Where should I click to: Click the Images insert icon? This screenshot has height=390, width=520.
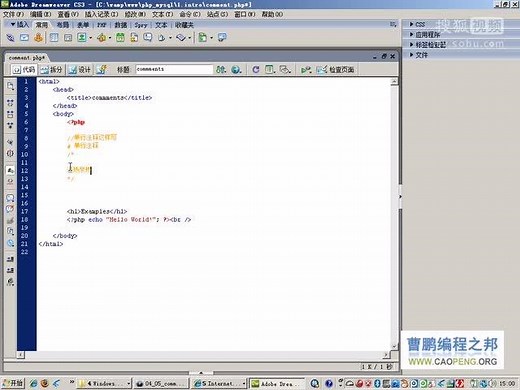click(x=82, y=38)
